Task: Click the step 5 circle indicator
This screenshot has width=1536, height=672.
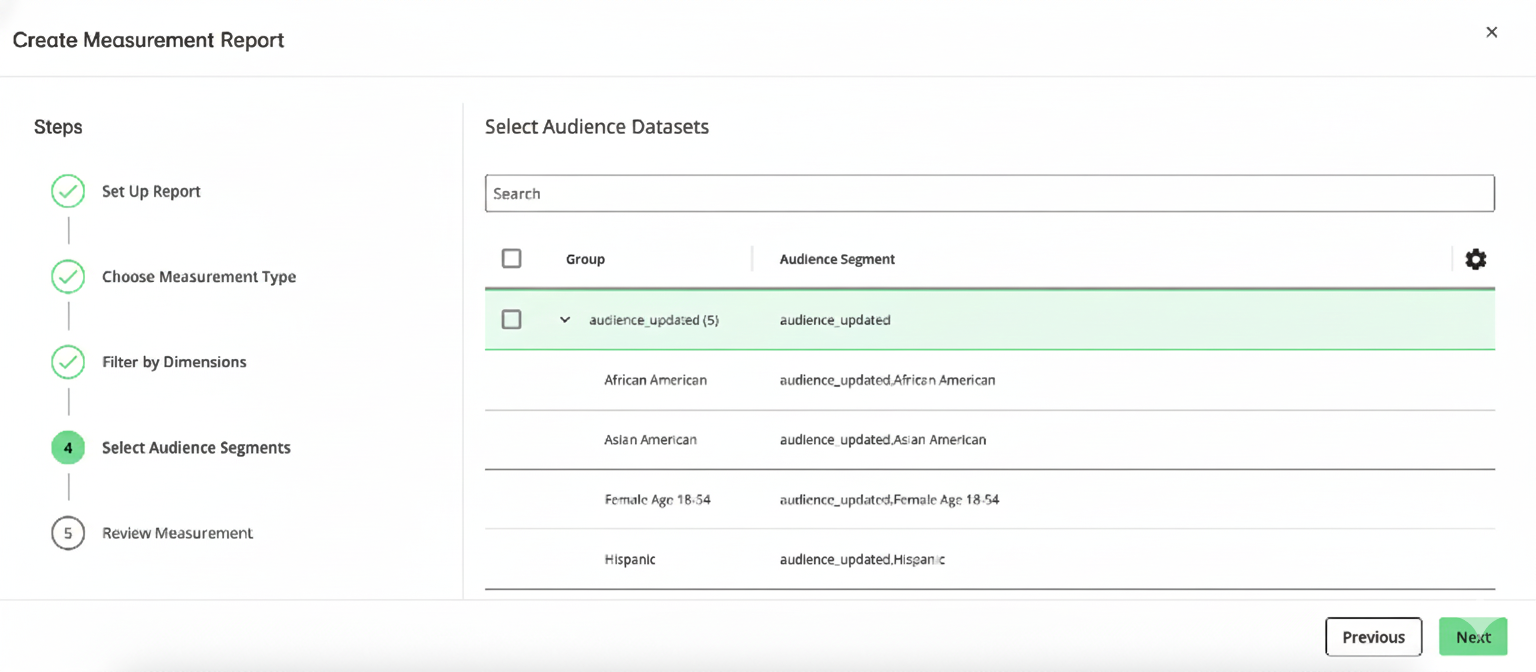Action: click(67, 533)
